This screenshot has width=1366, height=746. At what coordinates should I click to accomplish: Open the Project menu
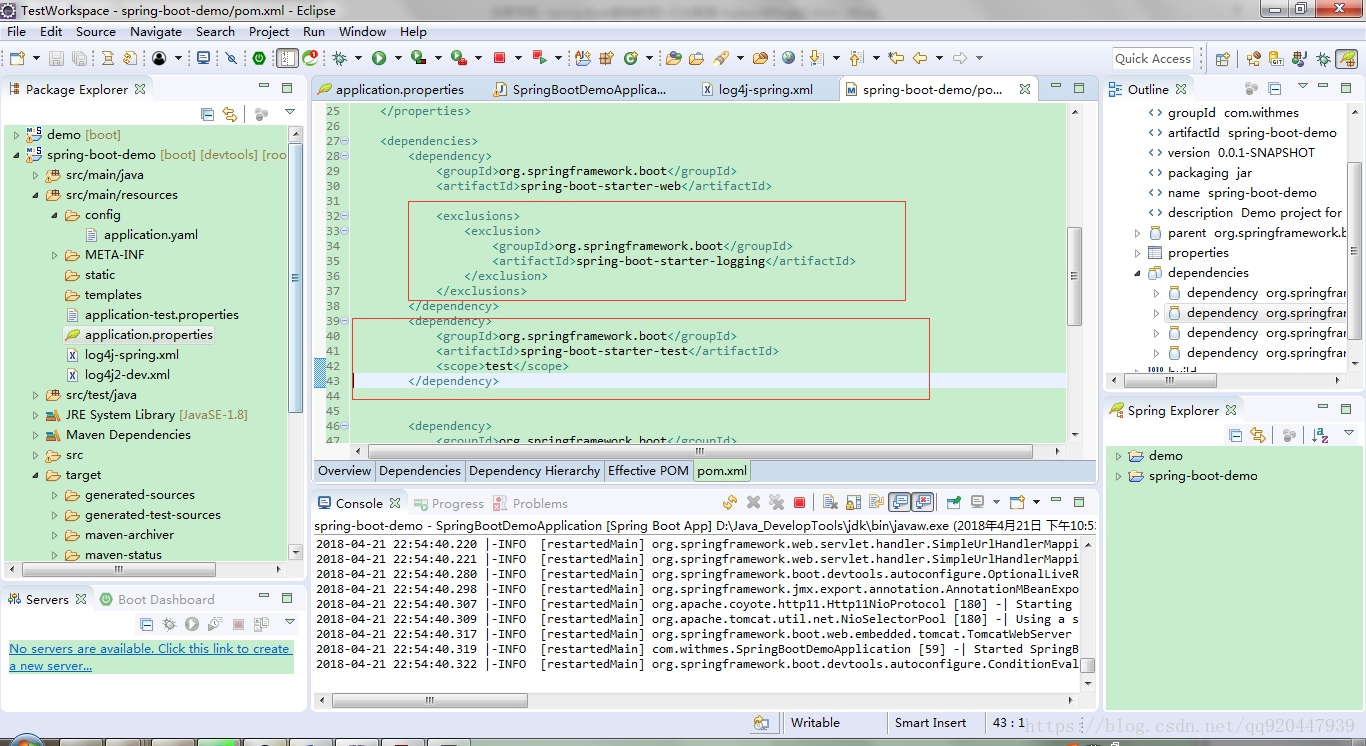point(269,31)
